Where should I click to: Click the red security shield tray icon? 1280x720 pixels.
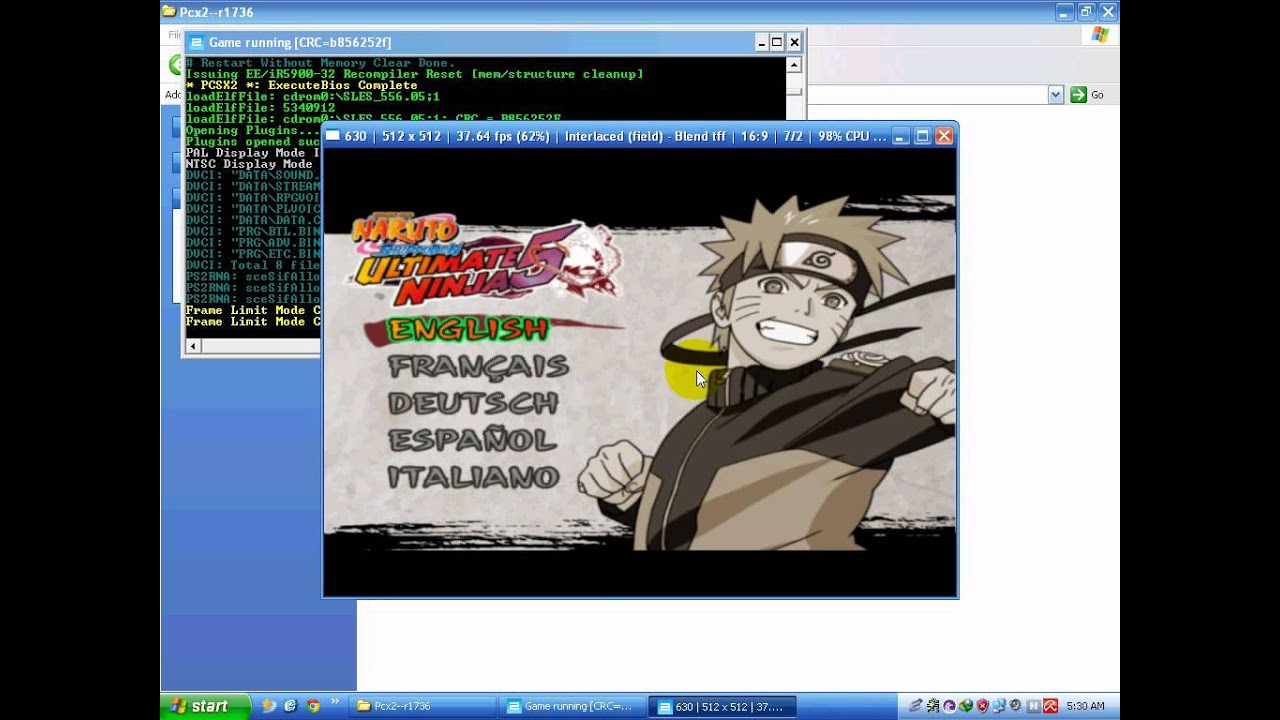(x=982, y=706)
